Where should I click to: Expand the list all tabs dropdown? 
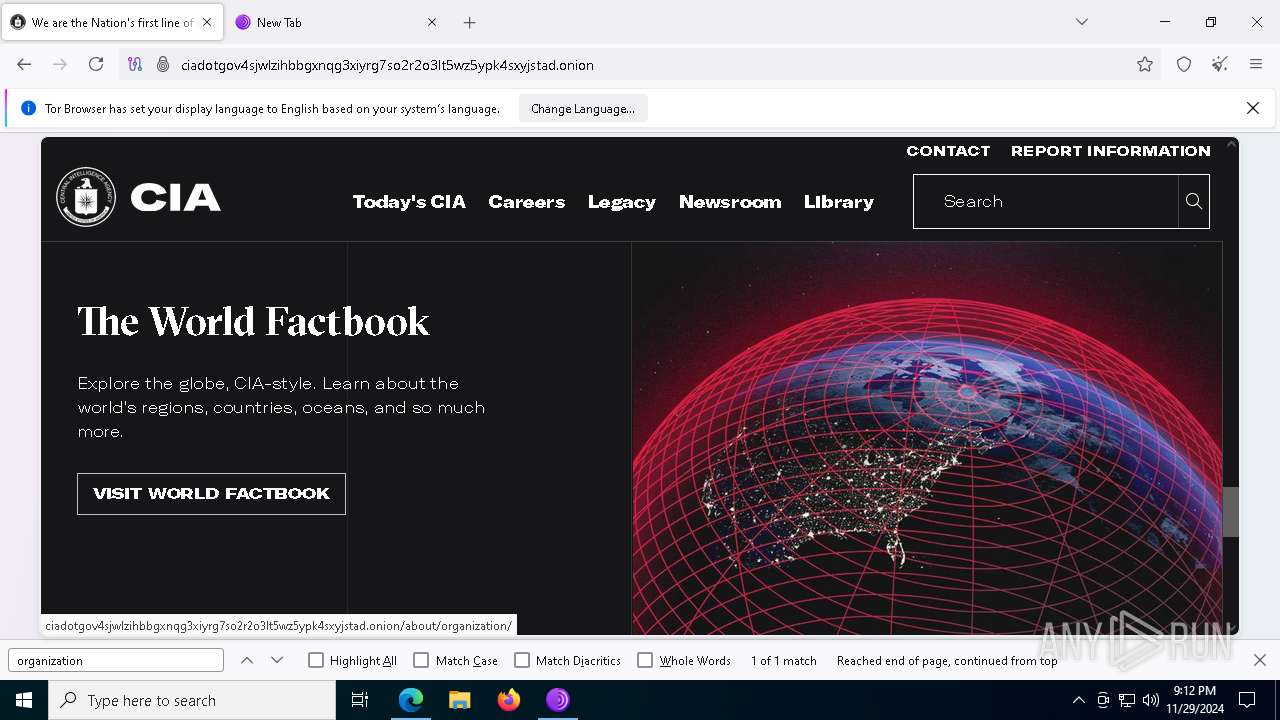[x=1082, y=22]
